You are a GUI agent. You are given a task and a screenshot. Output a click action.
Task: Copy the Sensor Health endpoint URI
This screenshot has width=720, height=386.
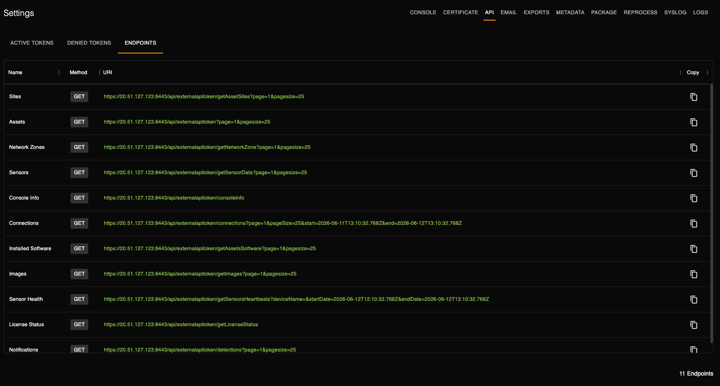(693, 299)
